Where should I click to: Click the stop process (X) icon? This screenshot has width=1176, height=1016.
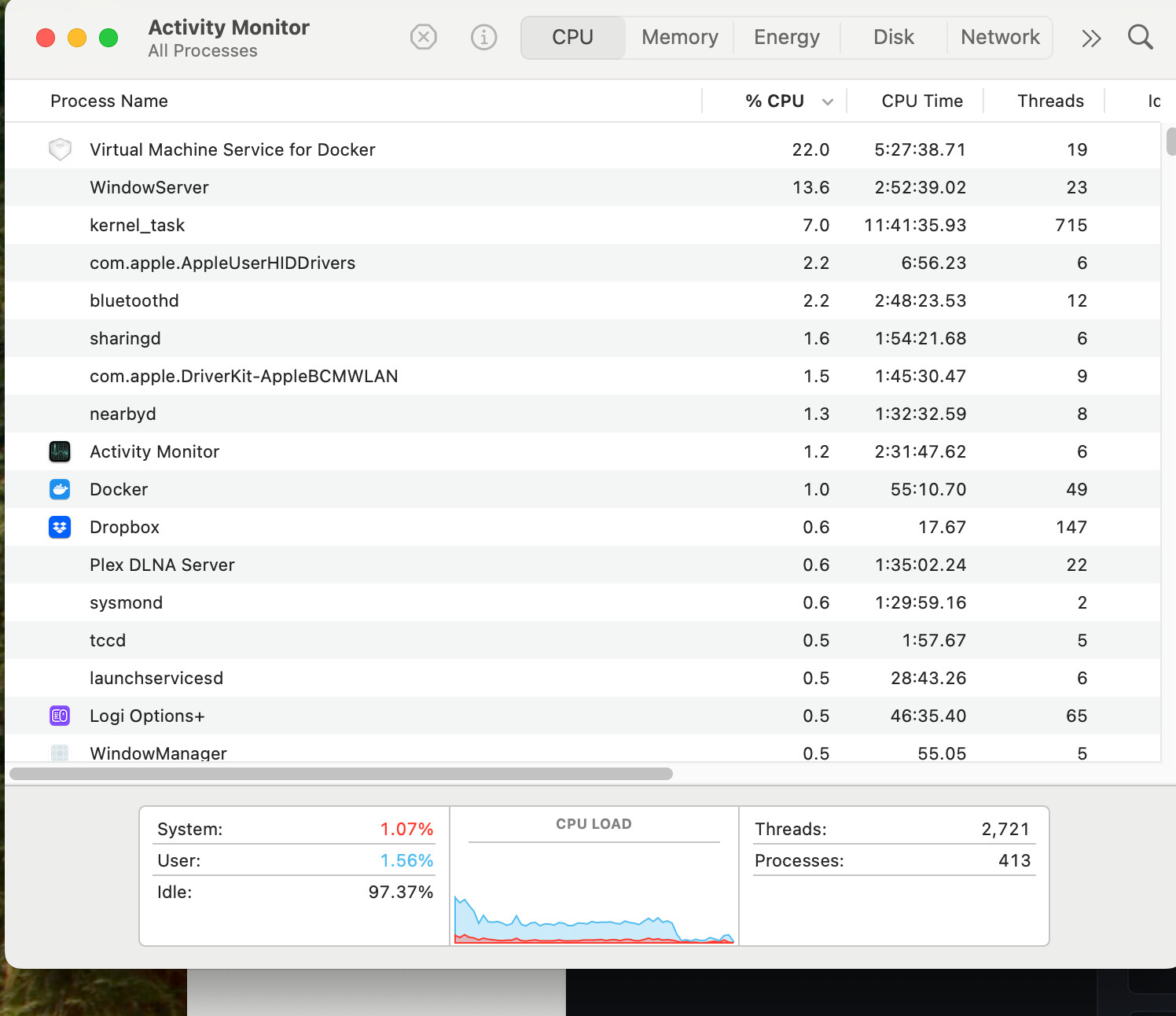point(423,37)
